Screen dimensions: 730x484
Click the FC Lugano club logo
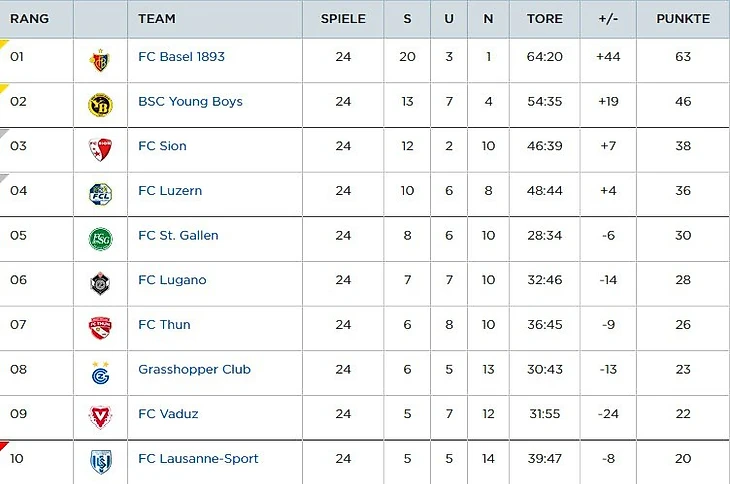pos(100,283)
